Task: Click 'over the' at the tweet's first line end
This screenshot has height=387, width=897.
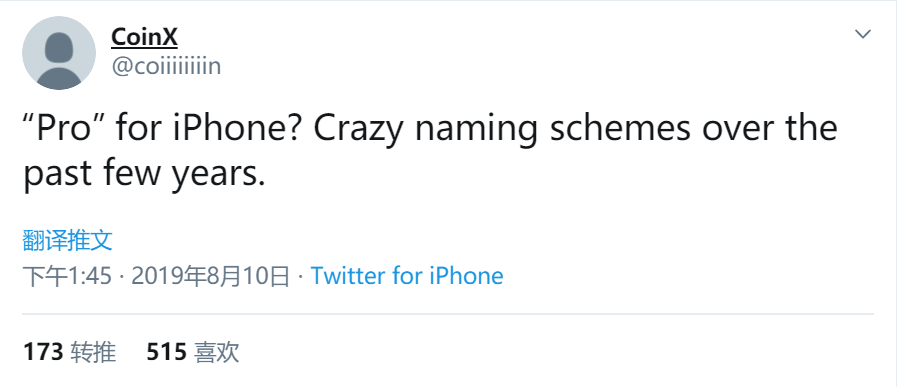Action: coord(769,129)
